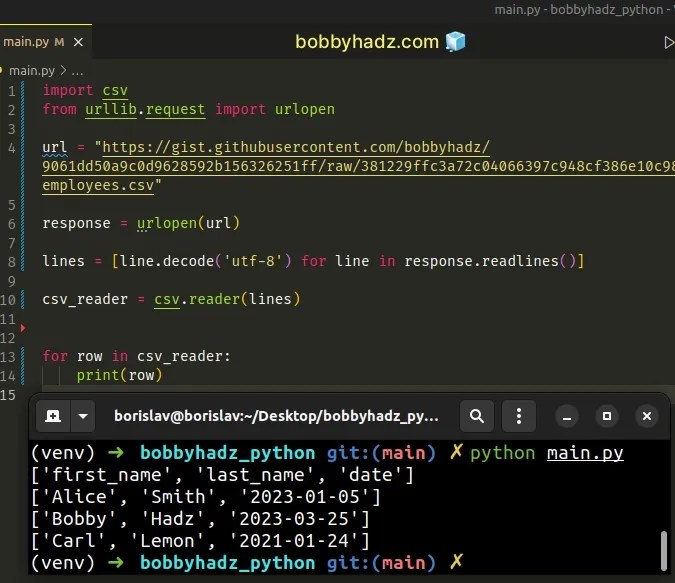Click the underlined main.py in the terminal command

(x=585, y=453)
